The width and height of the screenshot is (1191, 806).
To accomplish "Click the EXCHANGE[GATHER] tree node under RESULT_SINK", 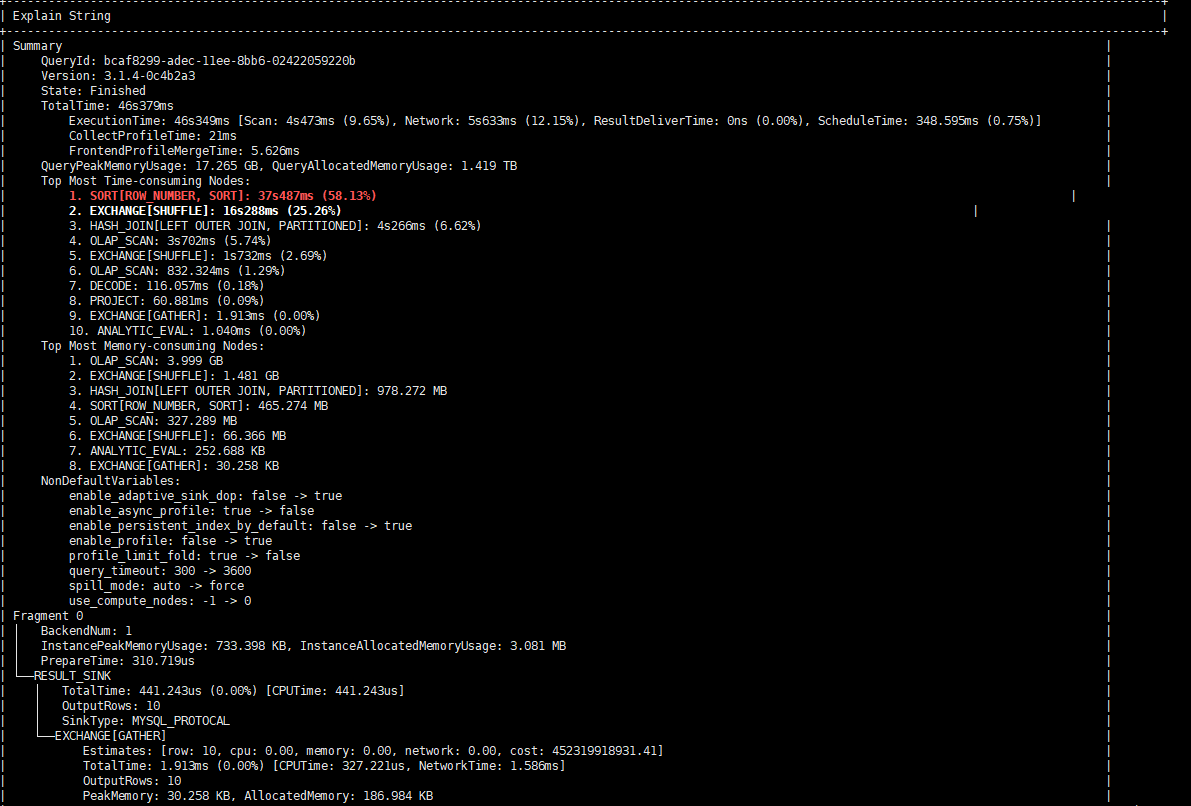I will [110, 736].
